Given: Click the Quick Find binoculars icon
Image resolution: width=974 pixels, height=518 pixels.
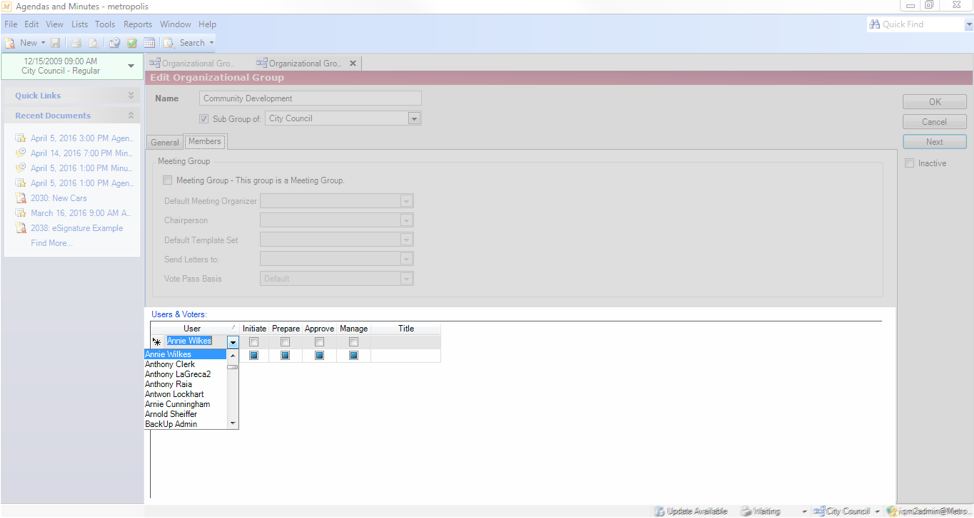Looking at the screenshot, I should click(875, 24).
